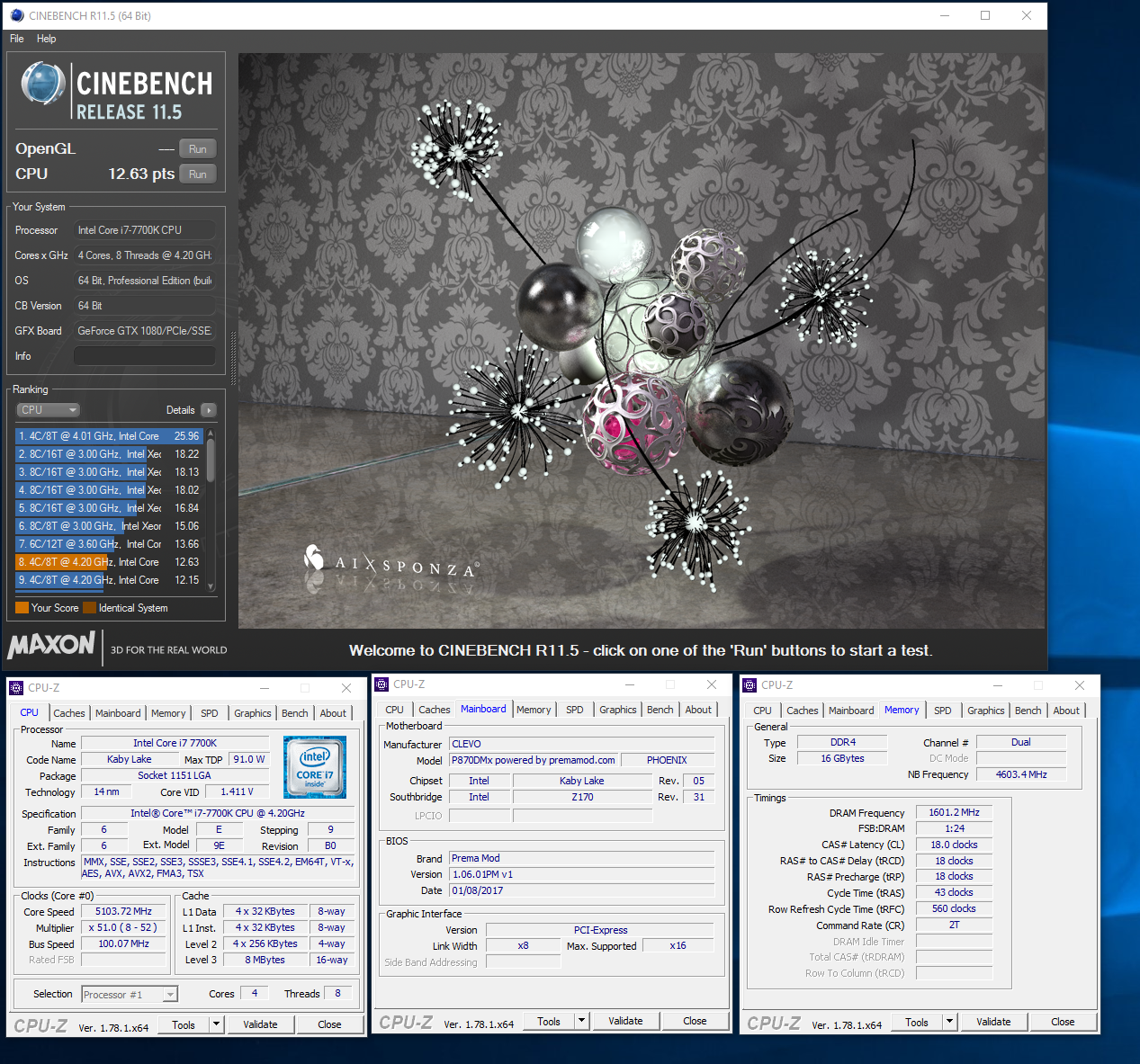Click the CPU-Z Memory window title icon
The height and width of the screenshot is (1064, 1140).
click(x=750, y=685)
